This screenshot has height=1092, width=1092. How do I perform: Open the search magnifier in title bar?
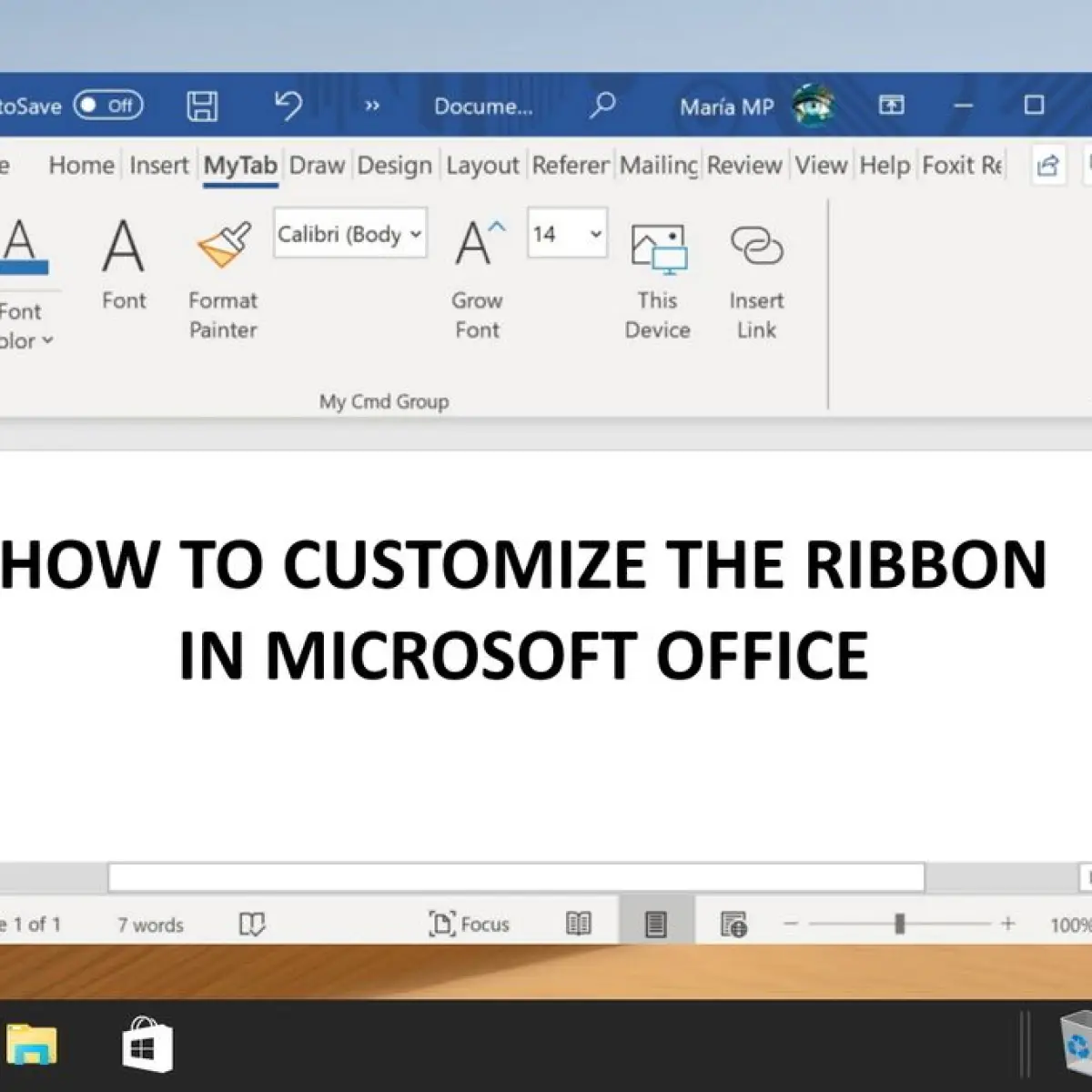[x=602, y=106]
